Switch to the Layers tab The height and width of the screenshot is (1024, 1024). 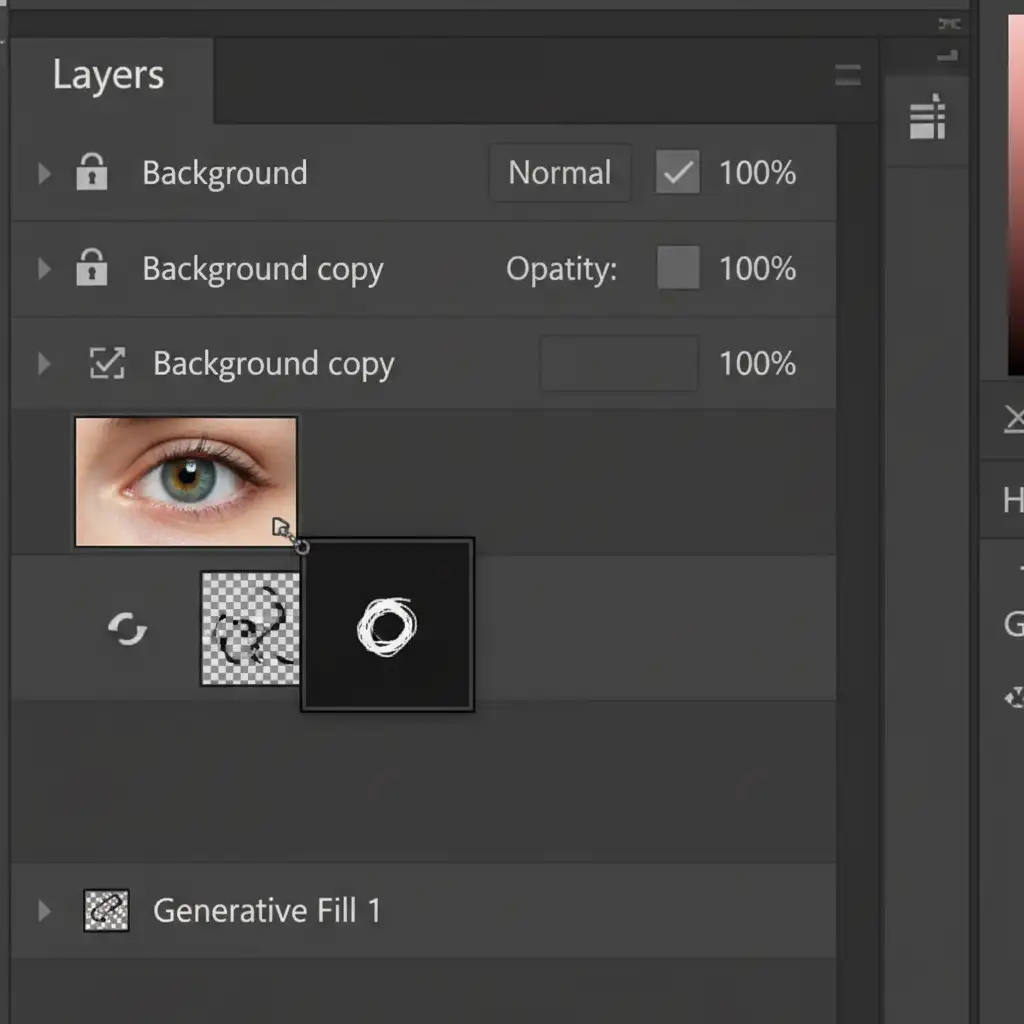point(109,76)
